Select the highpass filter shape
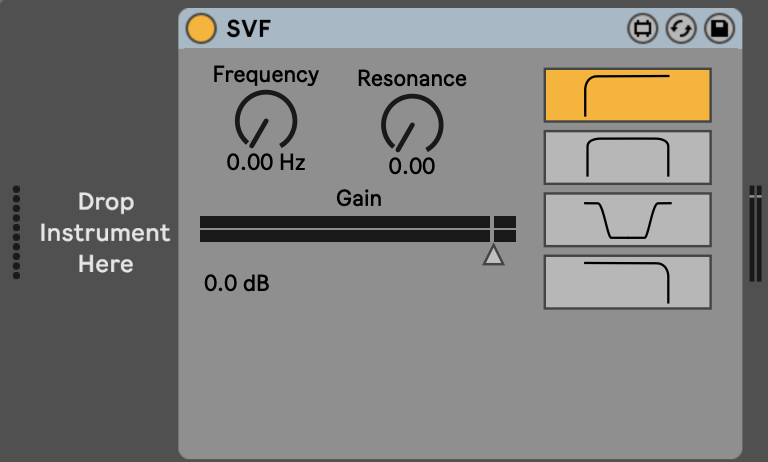This screenshot has height=462, width=768. (627, 95)
